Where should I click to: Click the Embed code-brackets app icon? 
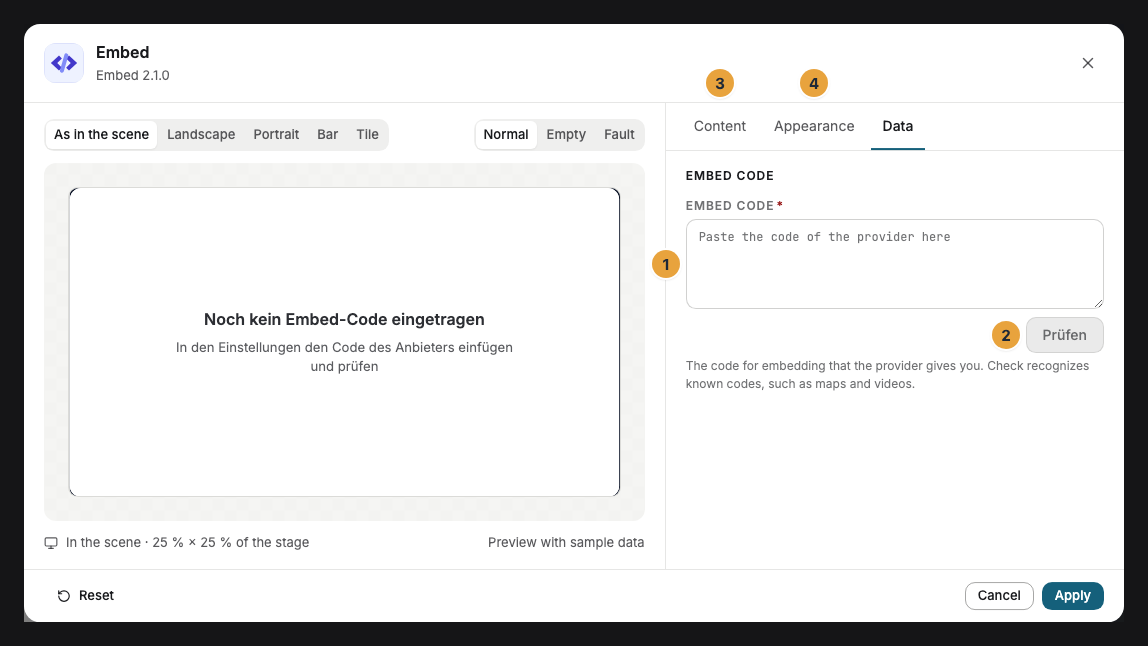click(x=64, y=63)
